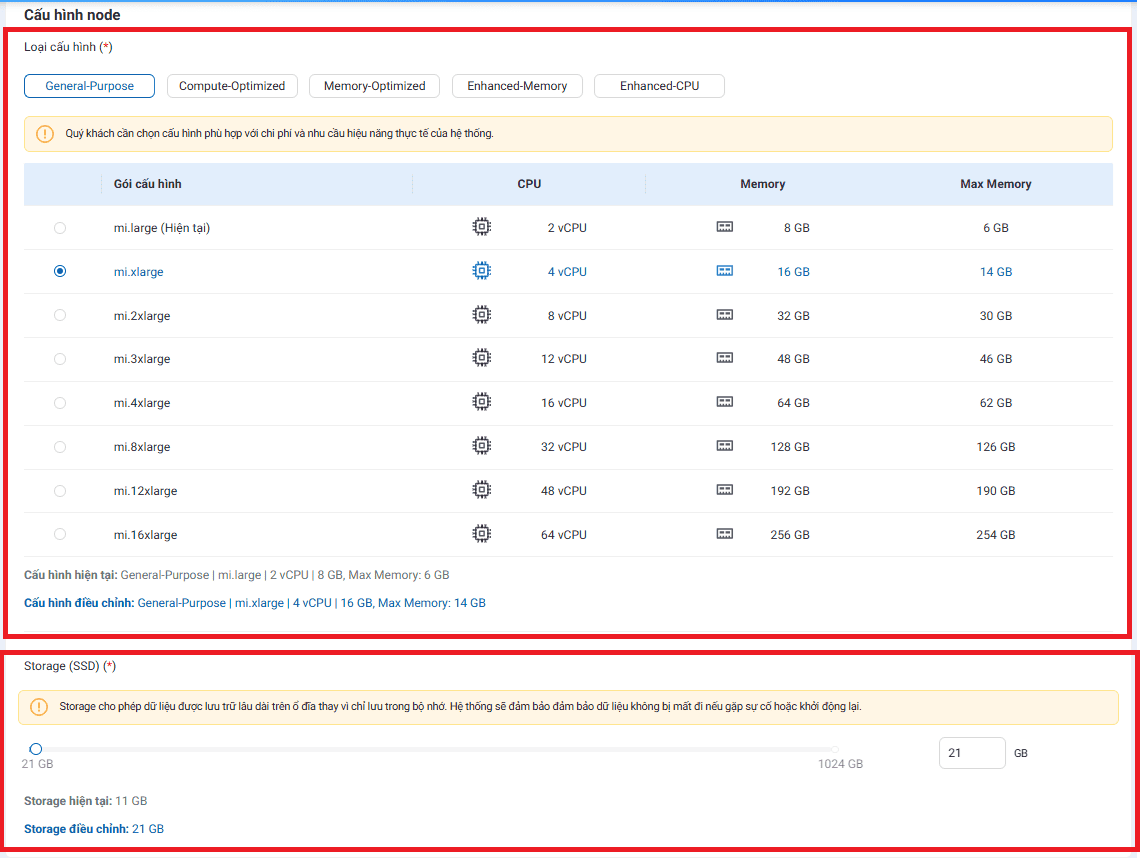Viewport: 1148px width, 858px height.
Task: Pick the mi.16xlarge configuration radio button
Action: coord(60,534)
